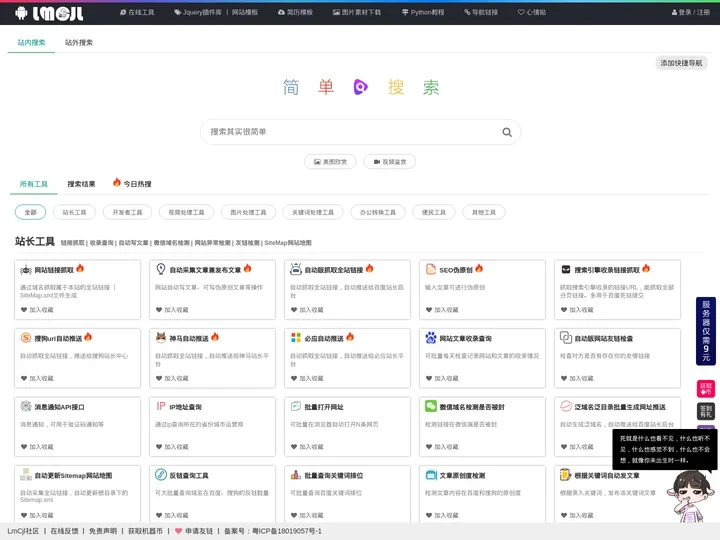Click 自动采集文章兼发布文章 pin icon
720x540 pixels.
(161, 269)
